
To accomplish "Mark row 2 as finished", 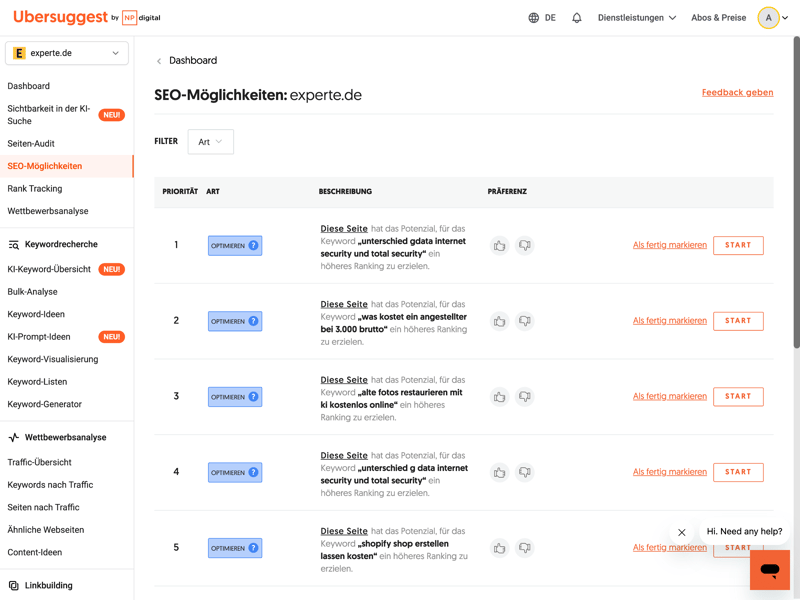I will (x=669, y=321).
